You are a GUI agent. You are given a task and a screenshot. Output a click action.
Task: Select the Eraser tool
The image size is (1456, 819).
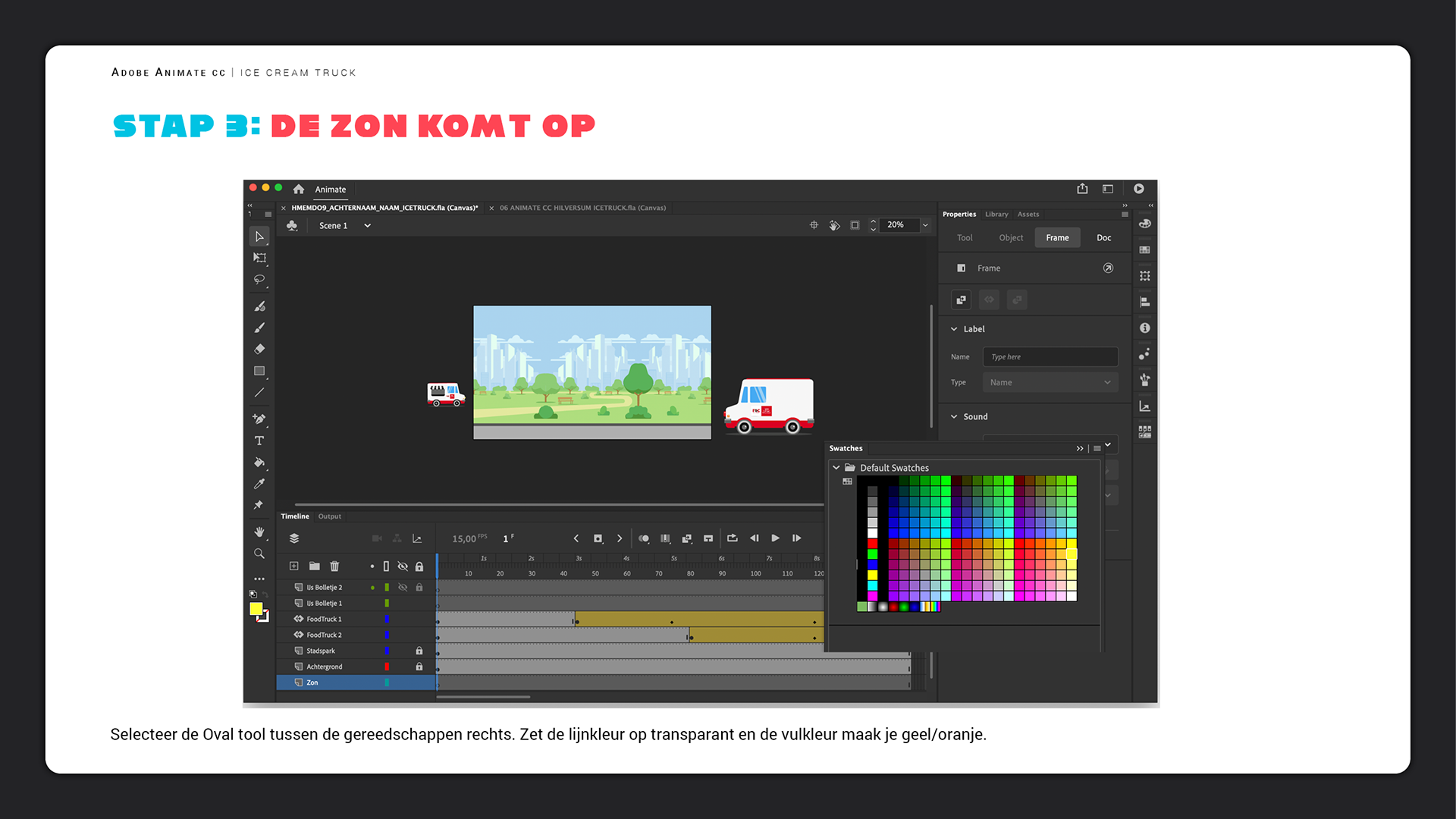point(259,350)
